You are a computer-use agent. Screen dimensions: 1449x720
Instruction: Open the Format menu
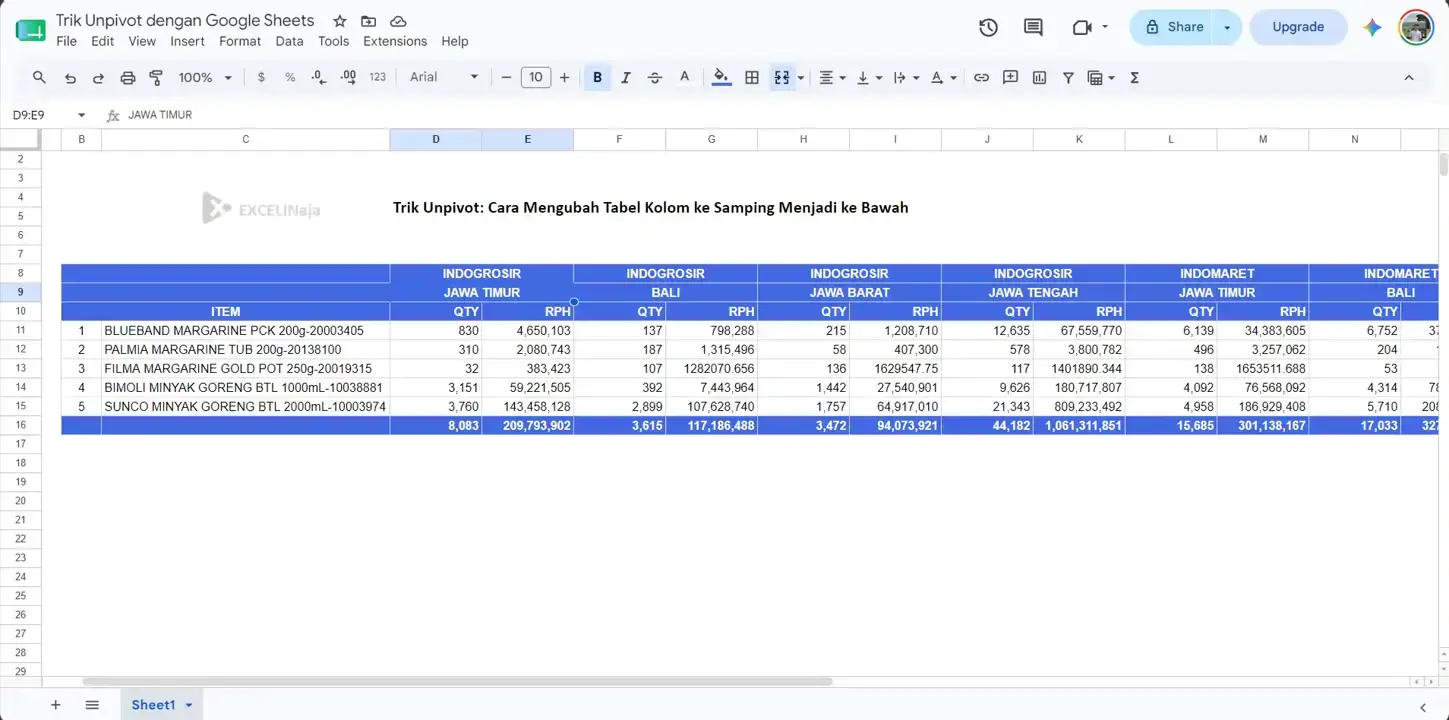tap(240, 41)
